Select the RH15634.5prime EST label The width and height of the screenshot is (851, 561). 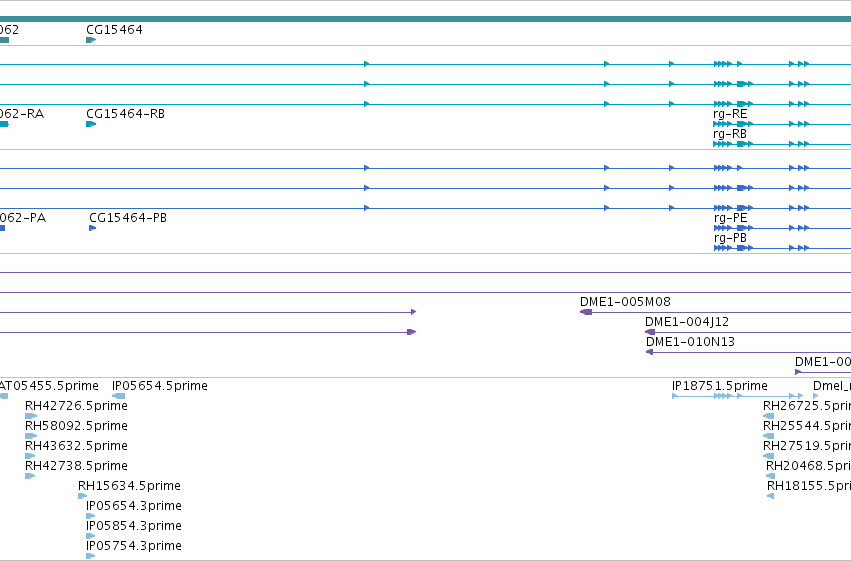[129, 486]
